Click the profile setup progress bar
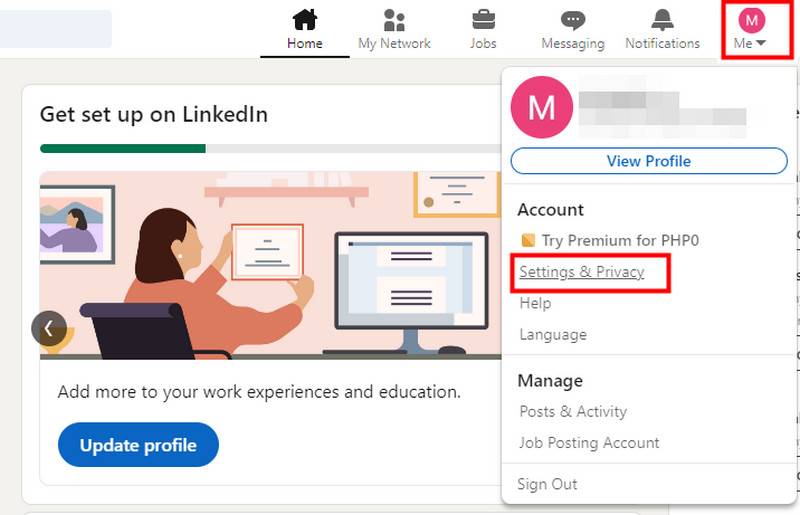The image size is (800, 515). pyautogui.click(x=270, y=148)
